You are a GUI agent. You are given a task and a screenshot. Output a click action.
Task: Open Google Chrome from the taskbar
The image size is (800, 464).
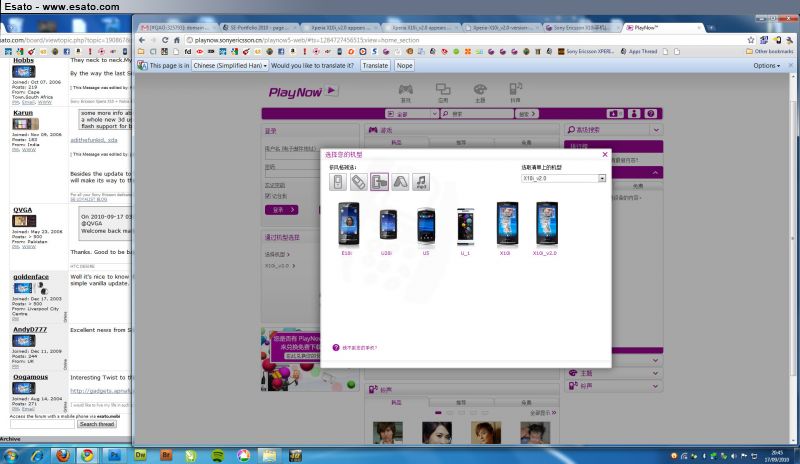click(88, 455)
